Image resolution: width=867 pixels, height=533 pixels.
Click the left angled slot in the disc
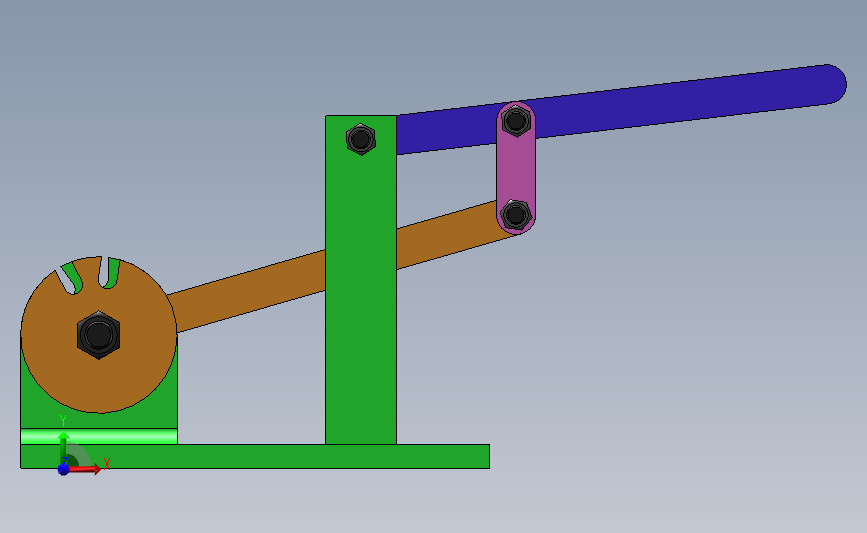70,279
